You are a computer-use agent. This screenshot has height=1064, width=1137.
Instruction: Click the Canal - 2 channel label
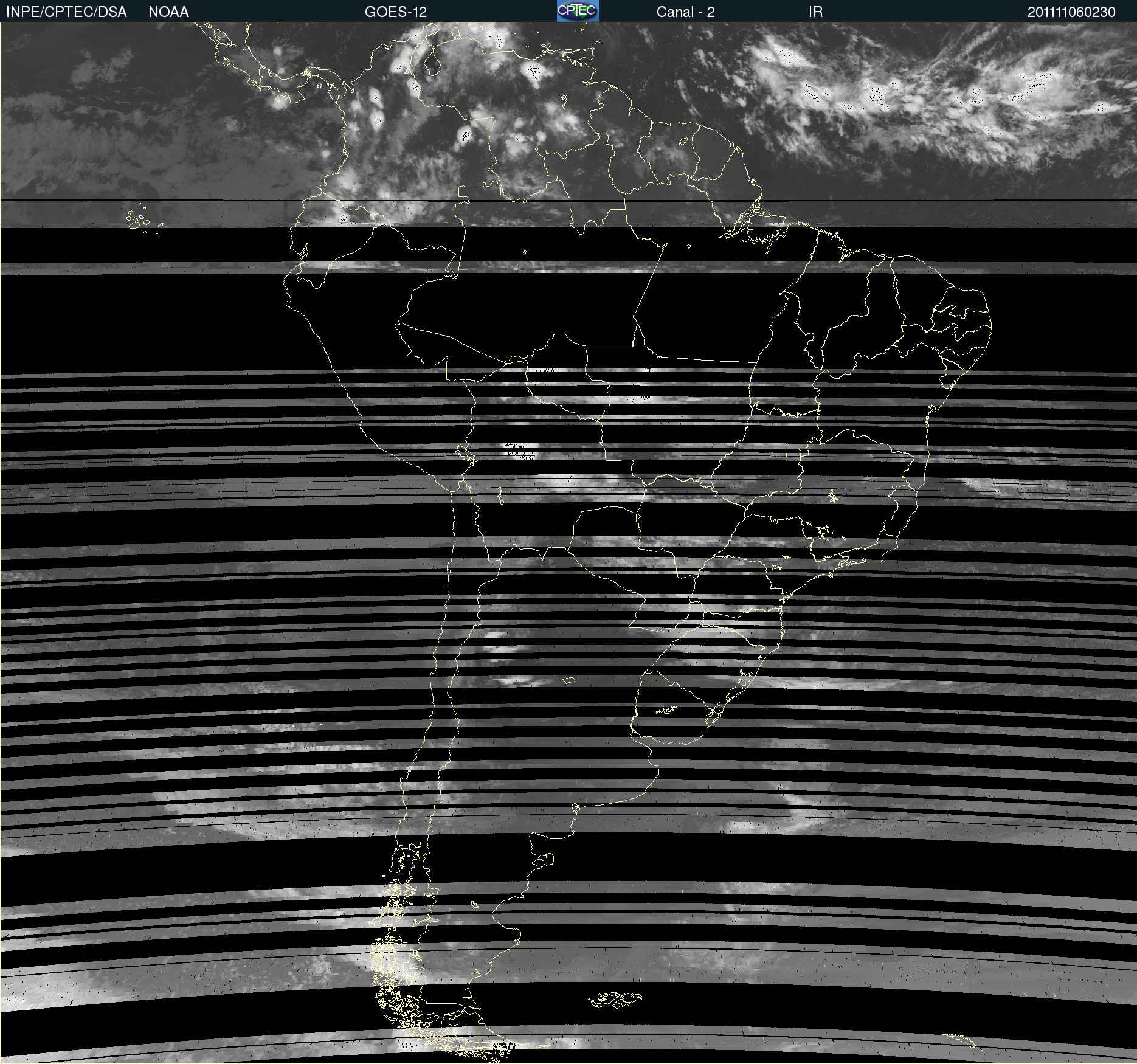click(685, 12)
